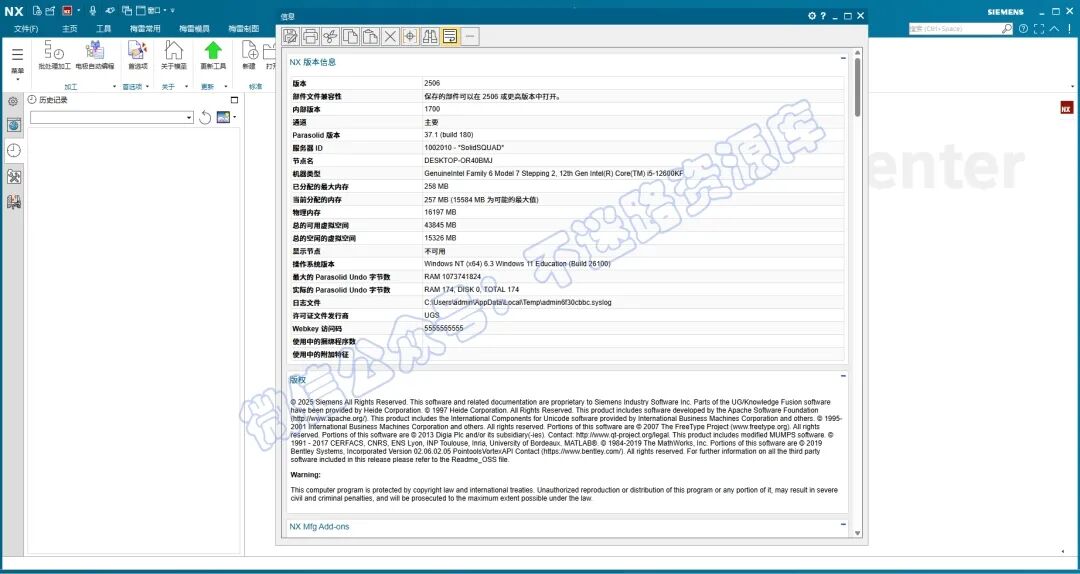
Task: Open the wrench tools tab in resource bar
Action: [14, 176]
